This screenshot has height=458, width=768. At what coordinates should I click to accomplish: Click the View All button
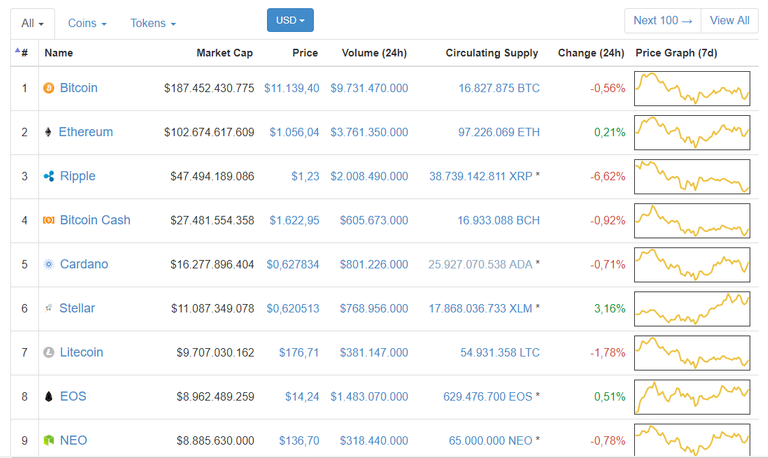(x=729, y=21)
